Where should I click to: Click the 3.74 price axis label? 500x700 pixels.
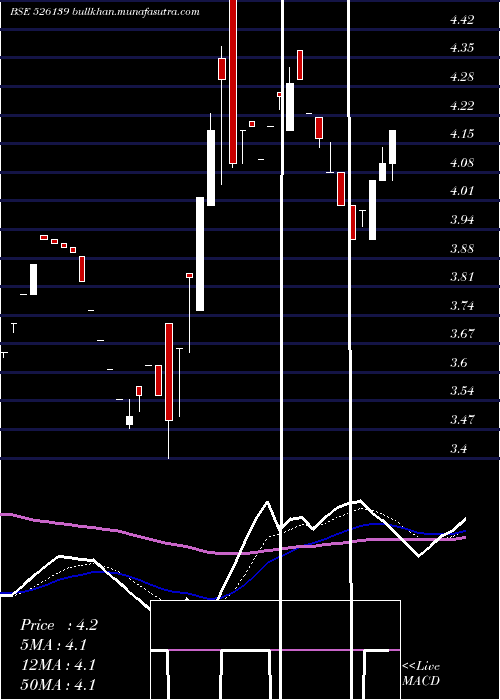pos(462,306)
